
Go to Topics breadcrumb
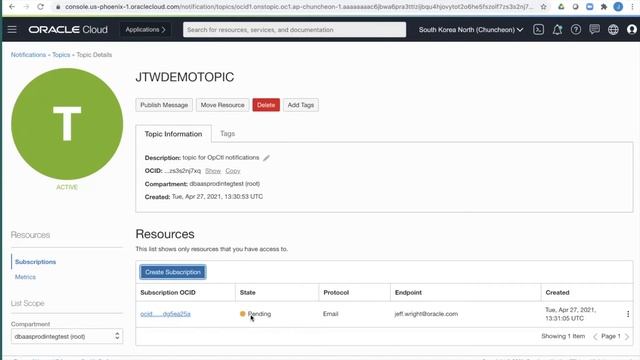[x=61, y=55]
